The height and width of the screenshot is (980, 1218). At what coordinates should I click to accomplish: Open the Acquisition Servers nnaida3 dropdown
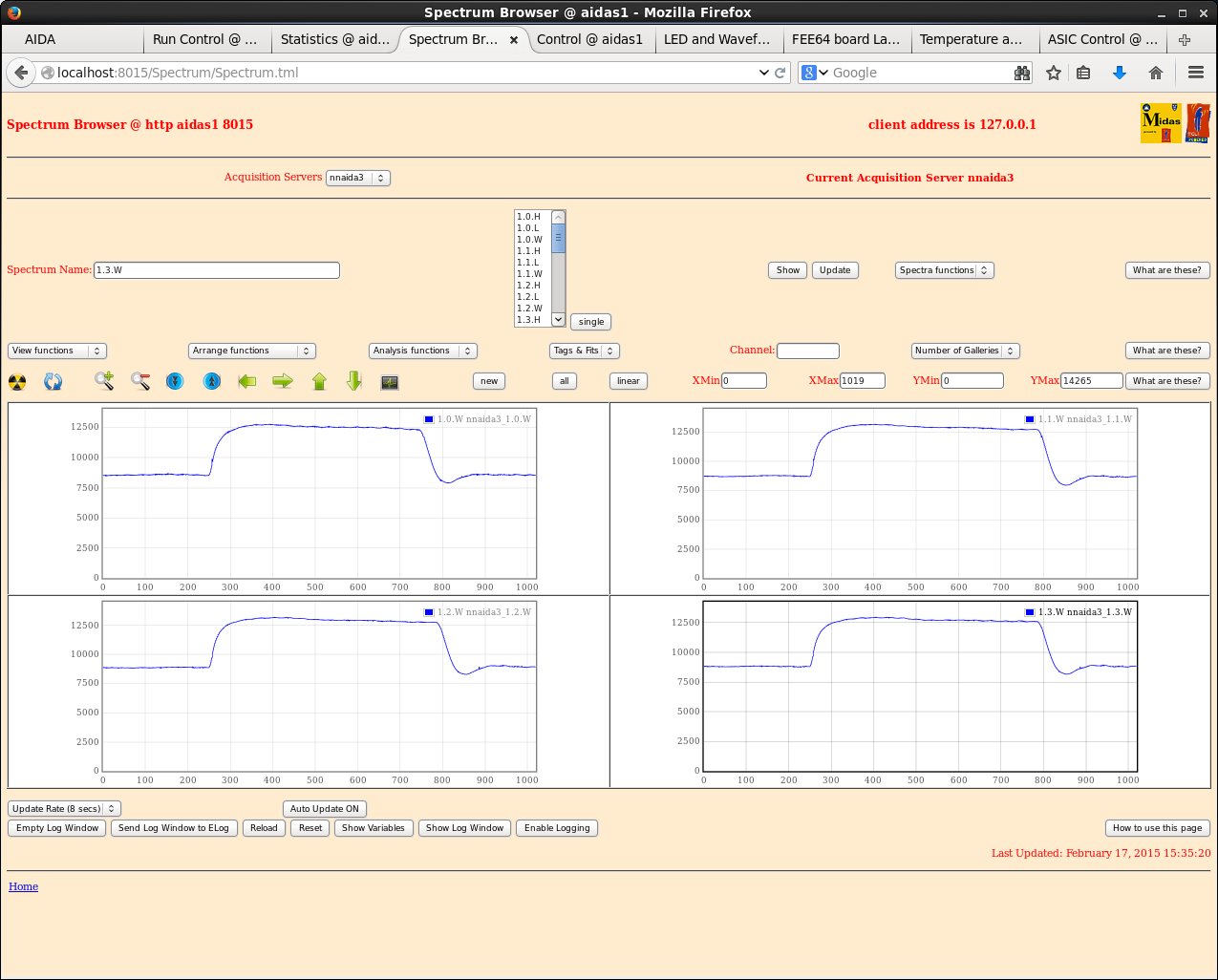pos(357,178)
